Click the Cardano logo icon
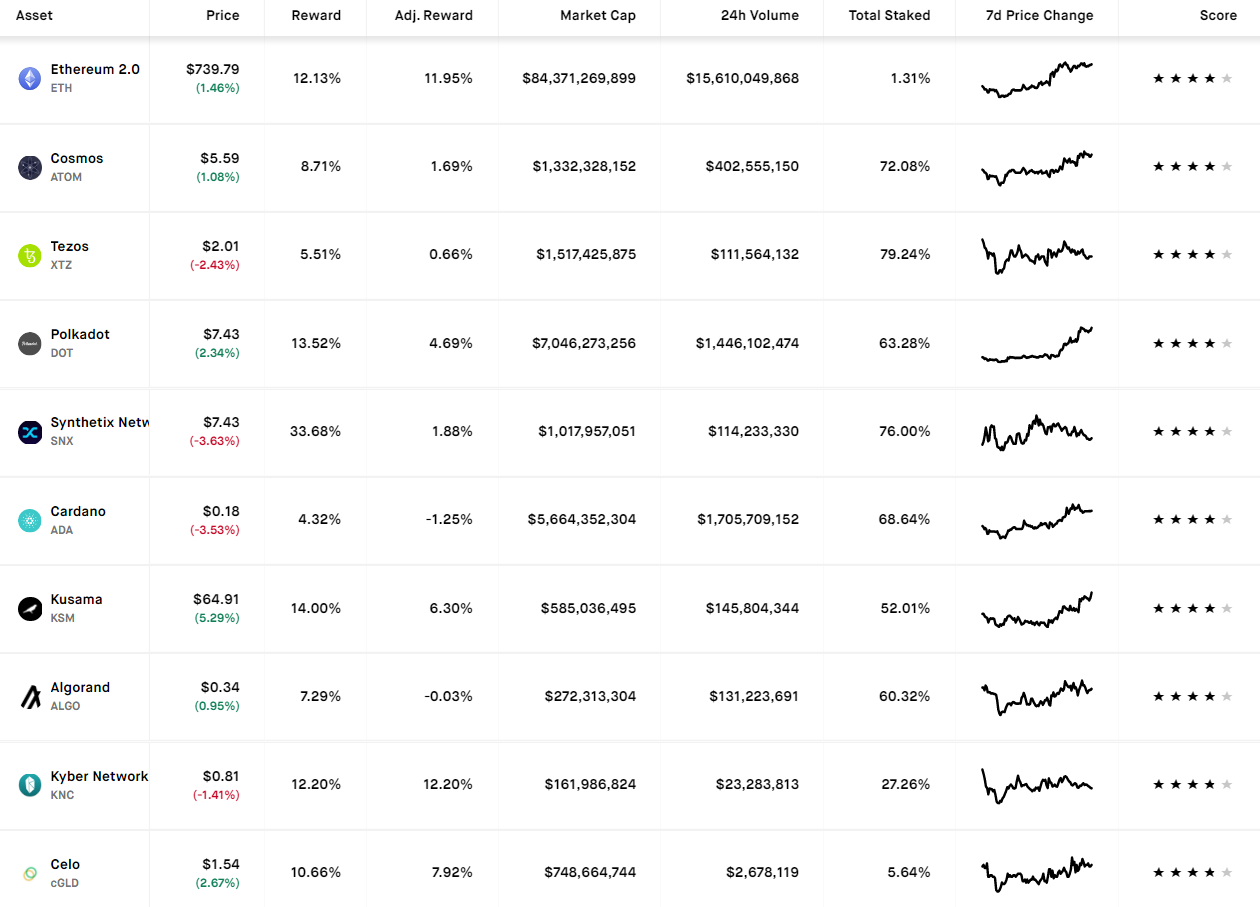The width and height of the screenshot is (1260, 907). click(30, 520)
